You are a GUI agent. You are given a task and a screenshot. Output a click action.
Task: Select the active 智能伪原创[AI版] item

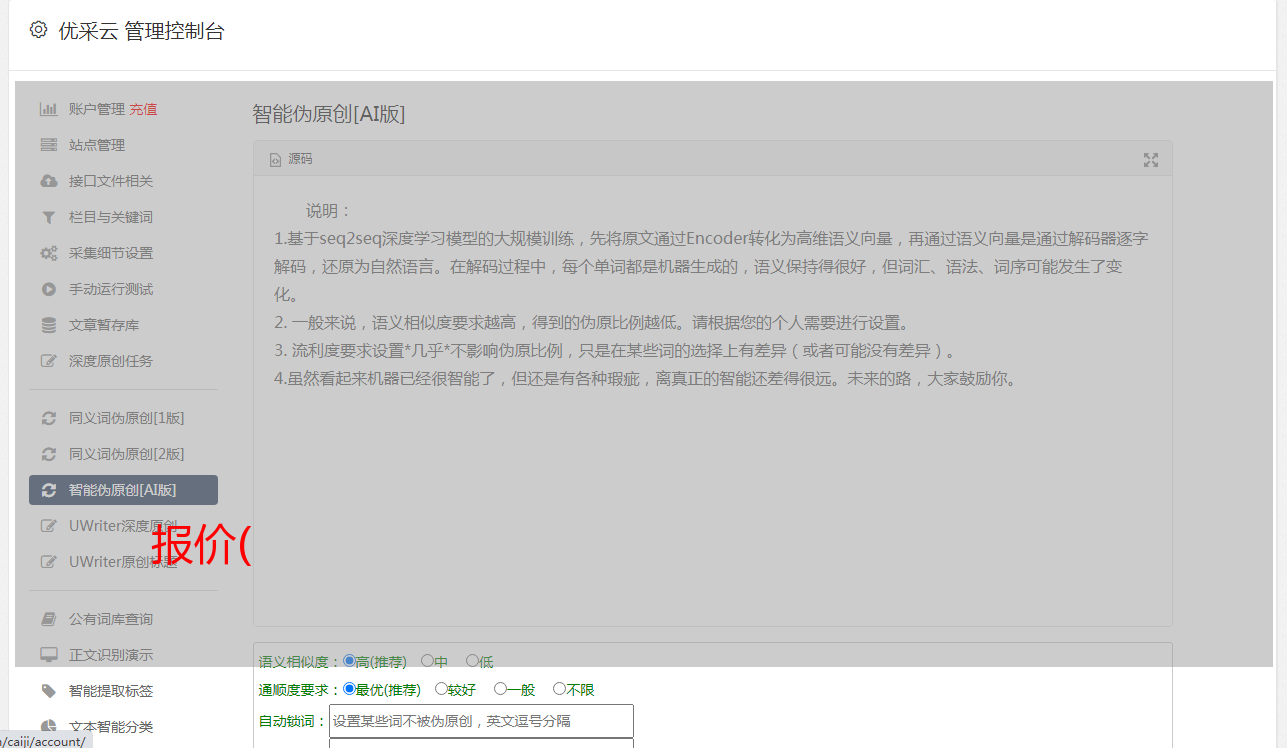(123, 490)
